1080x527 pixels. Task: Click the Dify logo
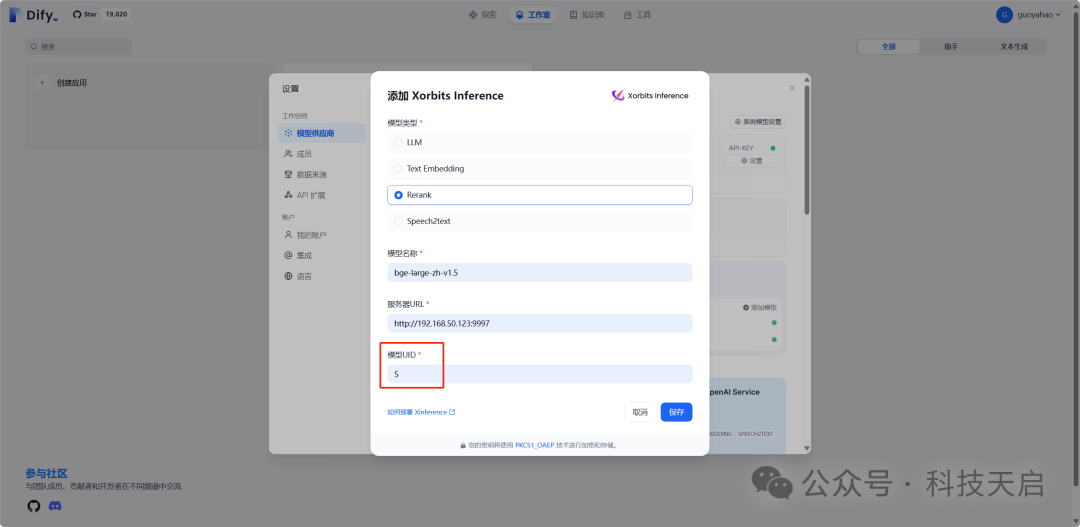point(33,14)
